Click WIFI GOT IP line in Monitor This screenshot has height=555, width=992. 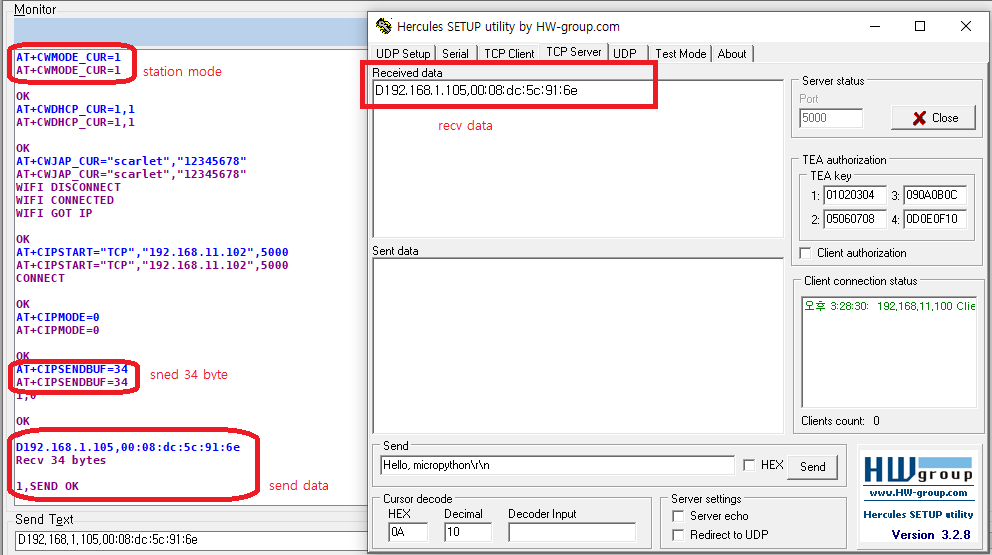click(54, 213)
